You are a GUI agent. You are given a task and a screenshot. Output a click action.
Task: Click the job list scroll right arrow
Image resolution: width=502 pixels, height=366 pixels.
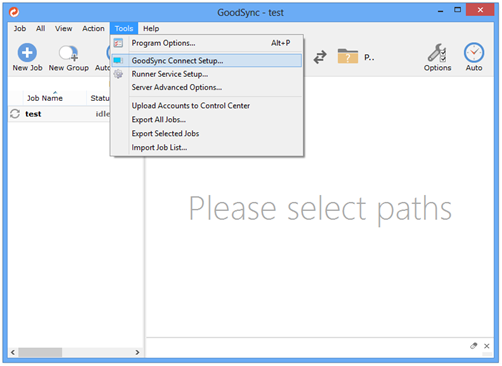pyautogui.click(x=137, y=352)
